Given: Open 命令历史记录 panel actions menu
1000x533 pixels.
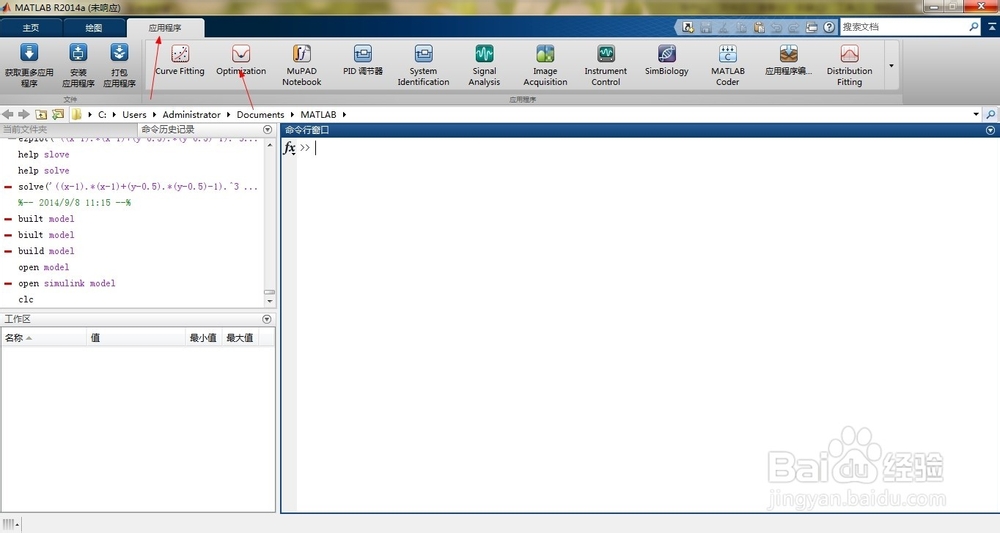Looking at the screenshot, I should click(267, 129).
